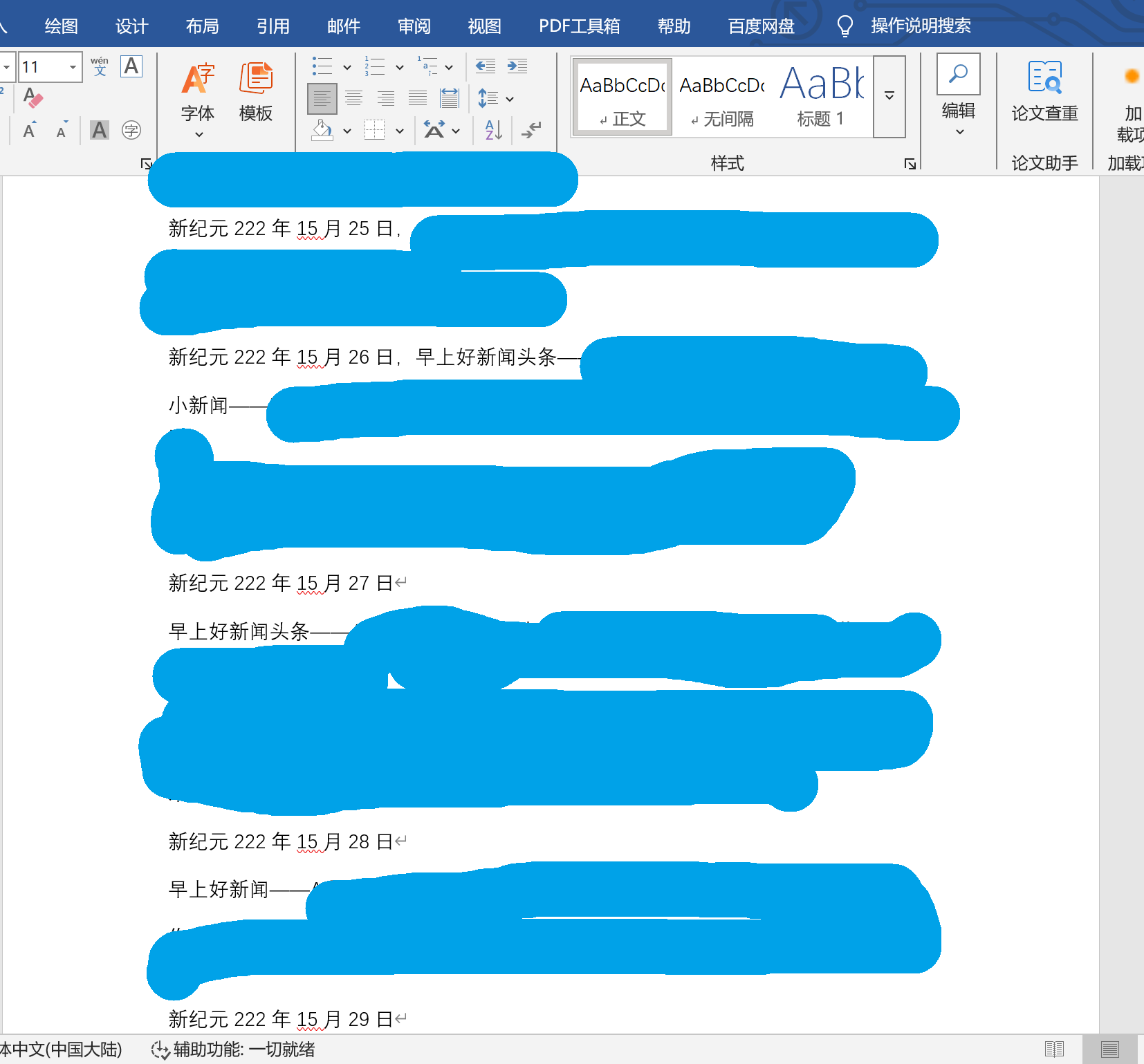Viewport: 1144px width, 1064px height.
Task: Switch to the 审阅 review tab
Action: tap(413, 26)
